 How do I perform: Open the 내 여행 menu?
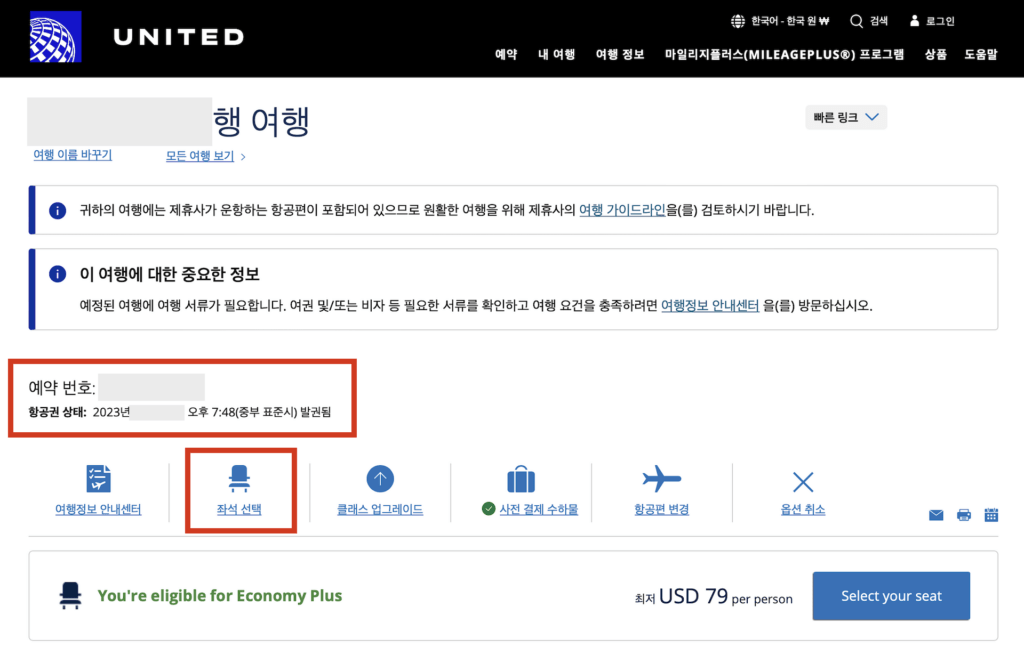pos(556,54)
